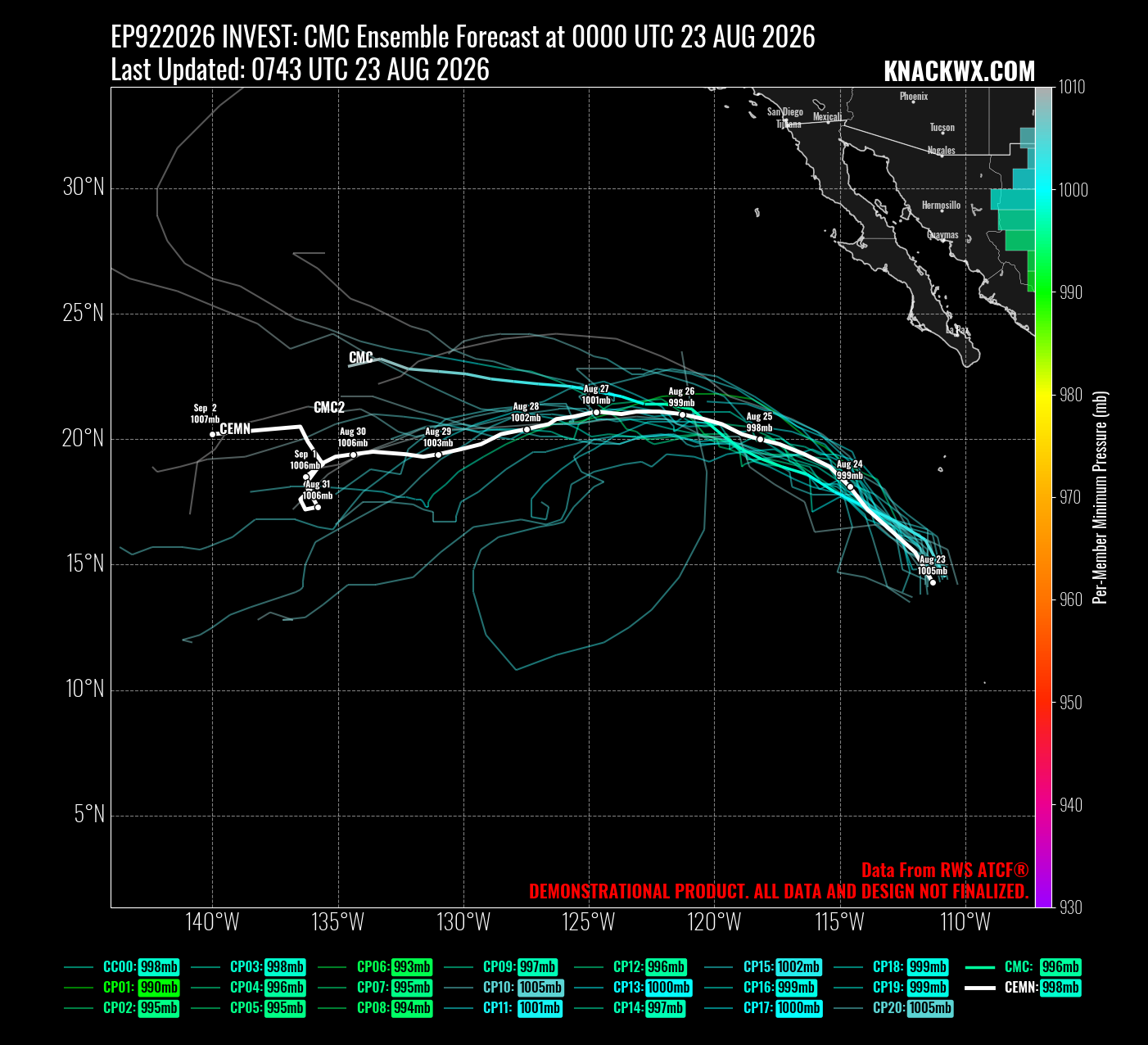Click the Aug 25 998mb track point

760,440
